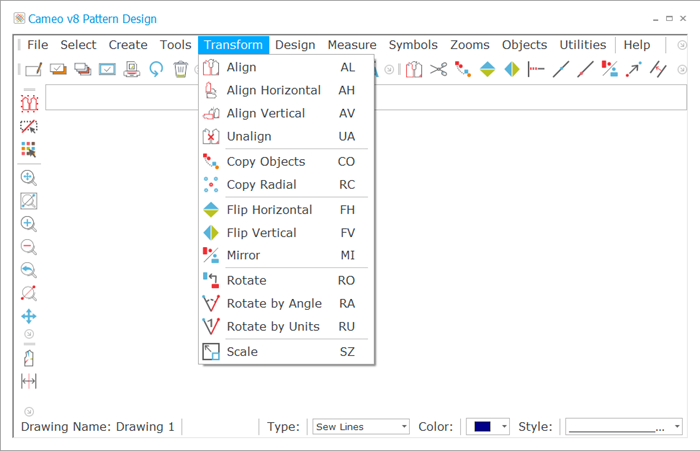The width and height of the screenshot is (700, 451).
Task: Click the zoom out minus magnifier icon
Action: [29, 247]
